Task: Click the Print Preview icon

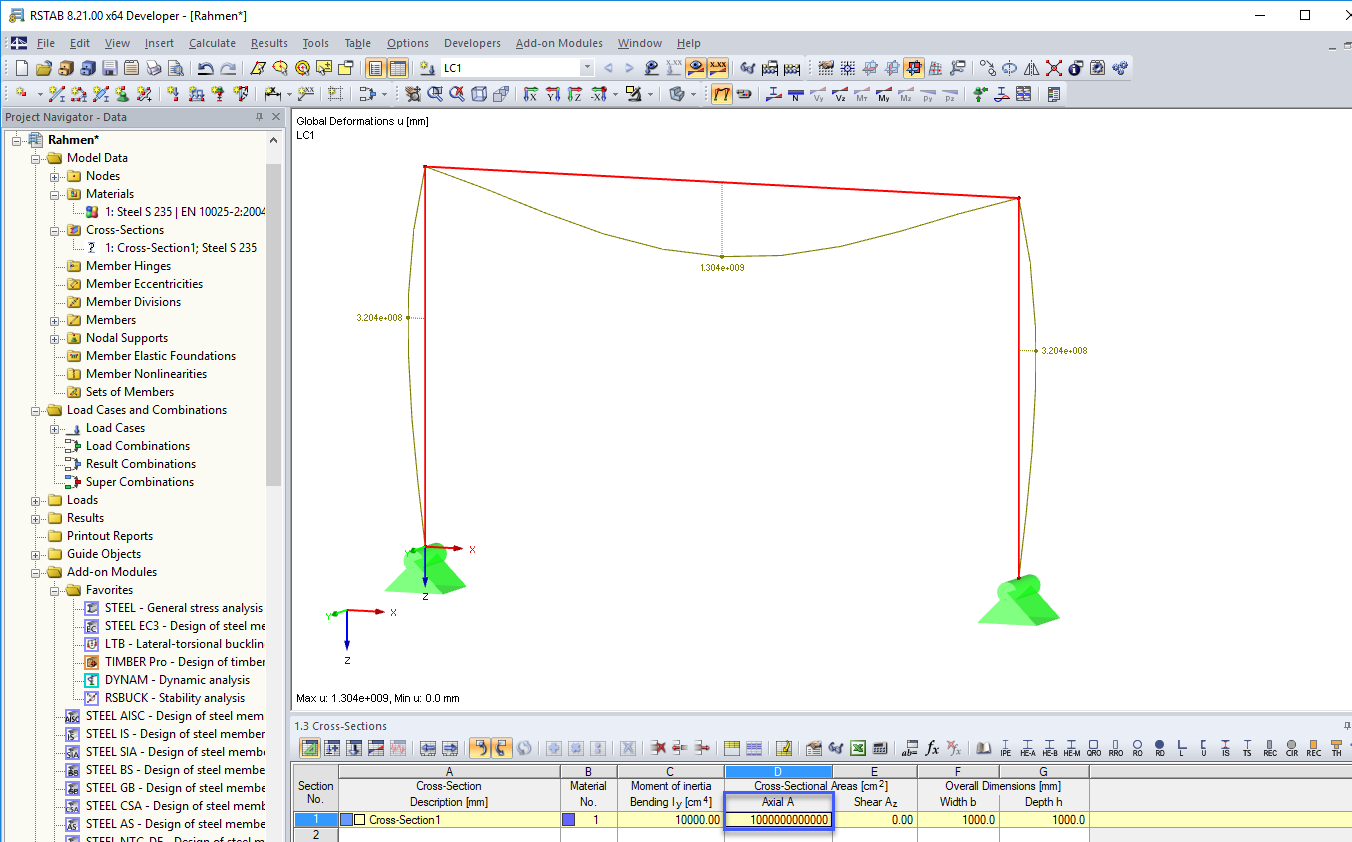Action: pyautogui.click(x=175, y=68)
